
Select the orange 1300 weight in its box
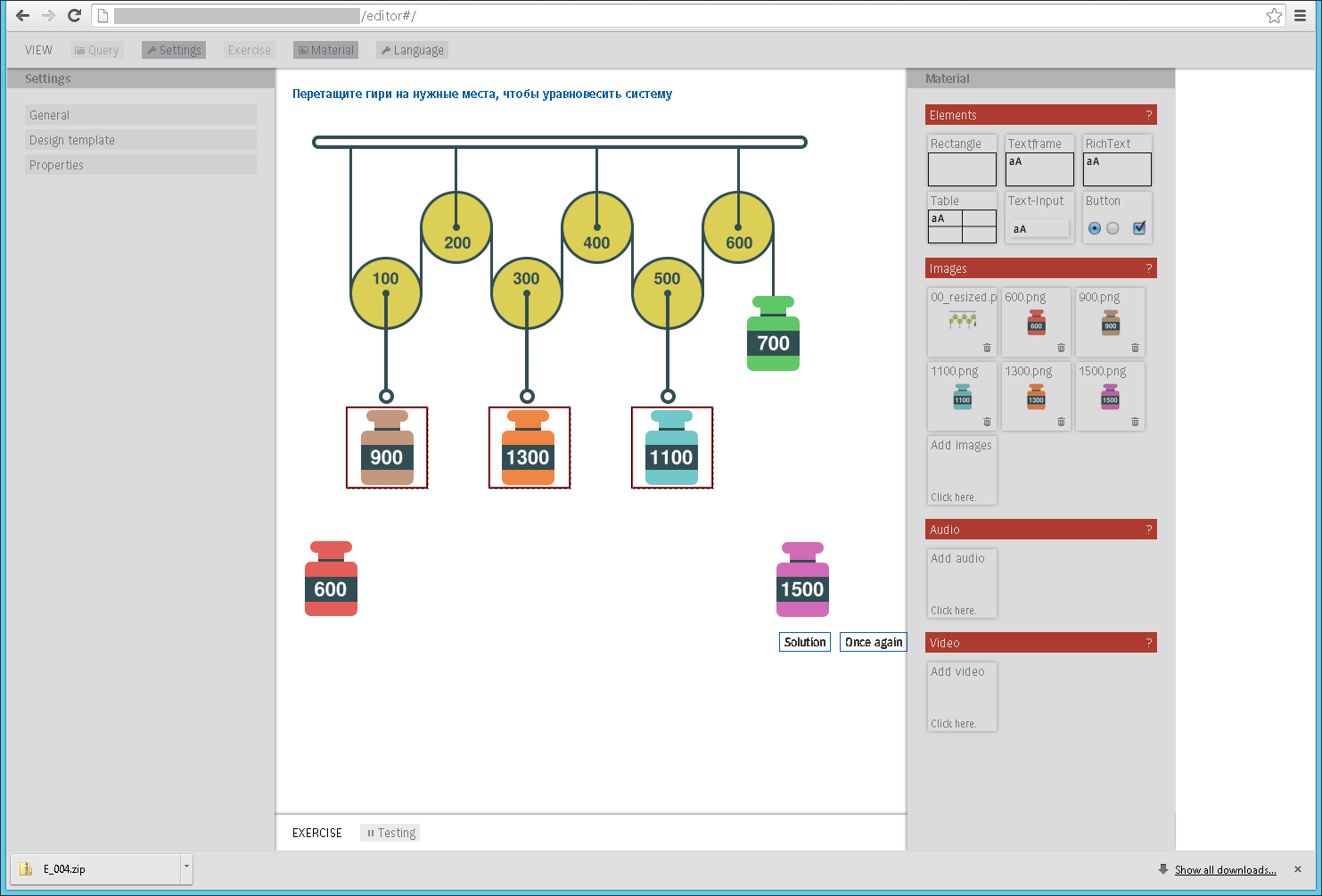point(528,448)
